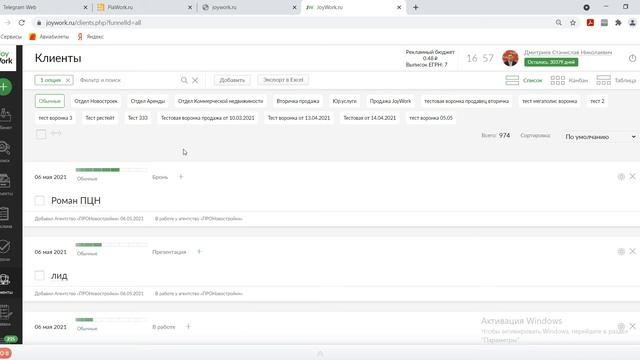This screenshot has width=640, height=360.
Task: Select Тестовая воронка продажа от 10.03.2021 tab
Action: 207,118
